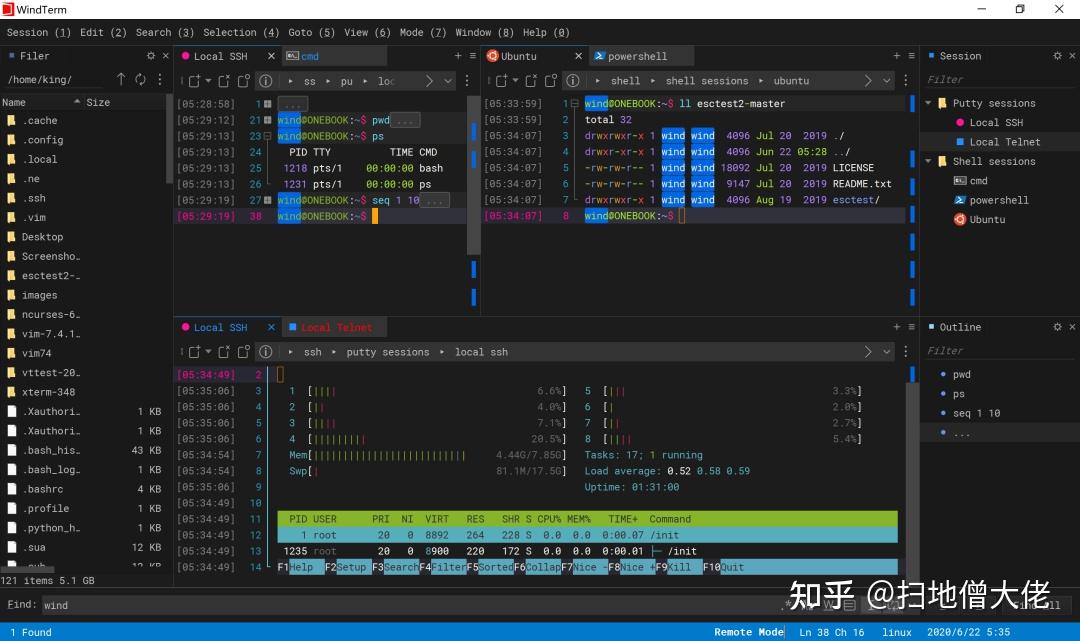Open the Filer panel settings gear

(152, 55)
